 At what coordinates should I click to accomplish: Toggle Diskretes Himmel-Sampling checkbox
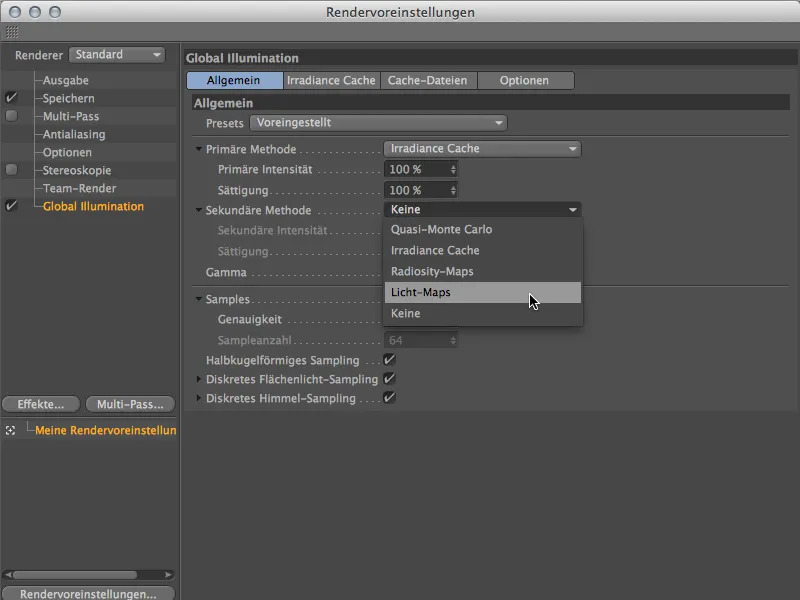coord(389,397)
